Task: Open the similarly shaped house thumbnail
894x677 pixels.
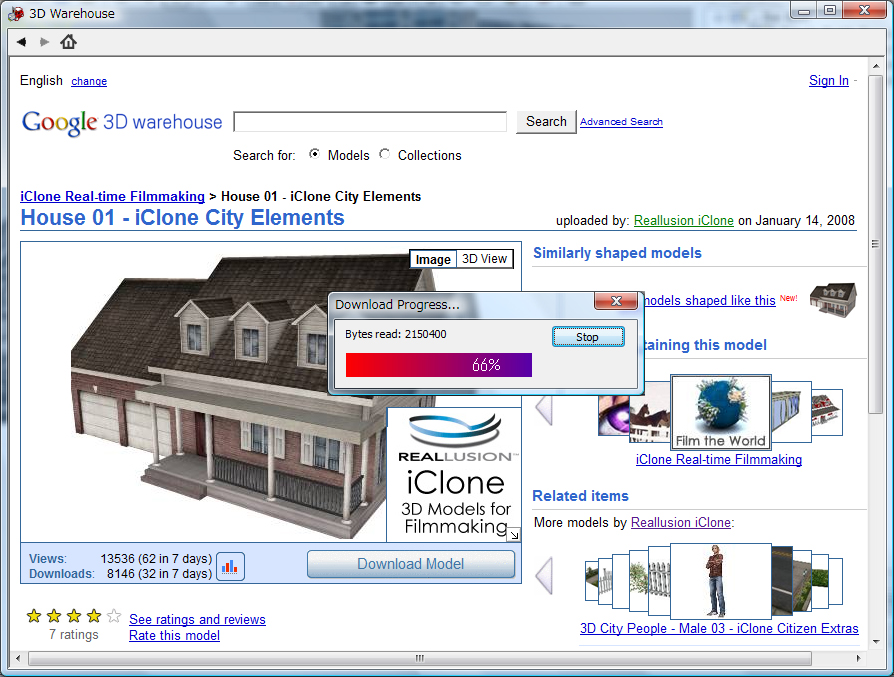Action: [833, 299]
